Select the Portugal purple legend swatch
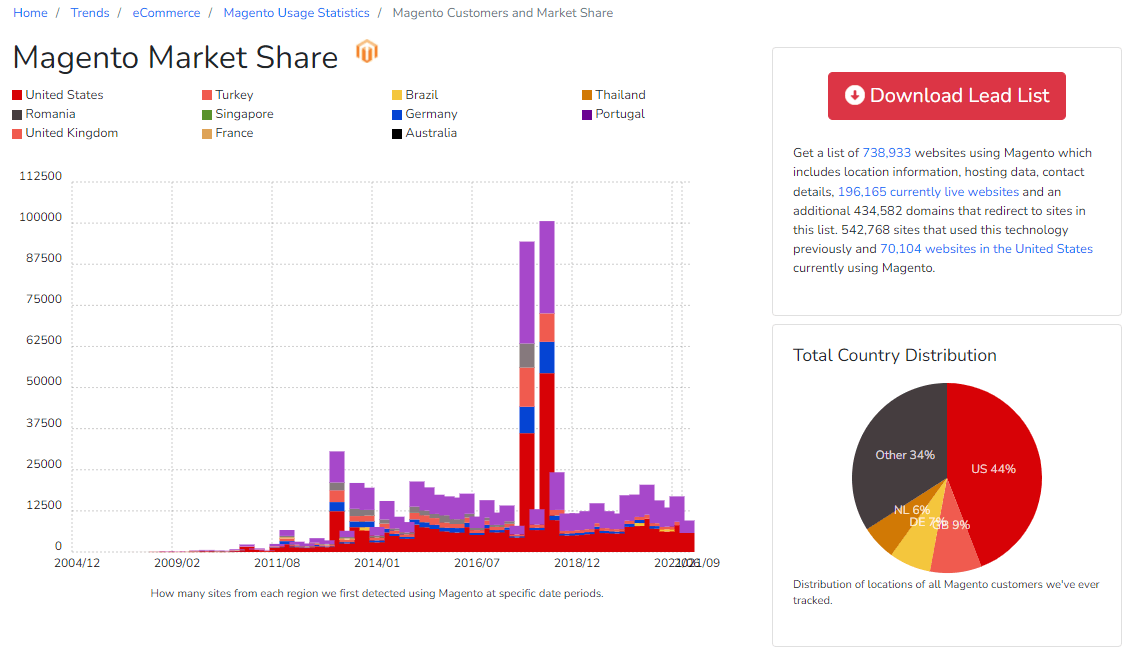 587,114
